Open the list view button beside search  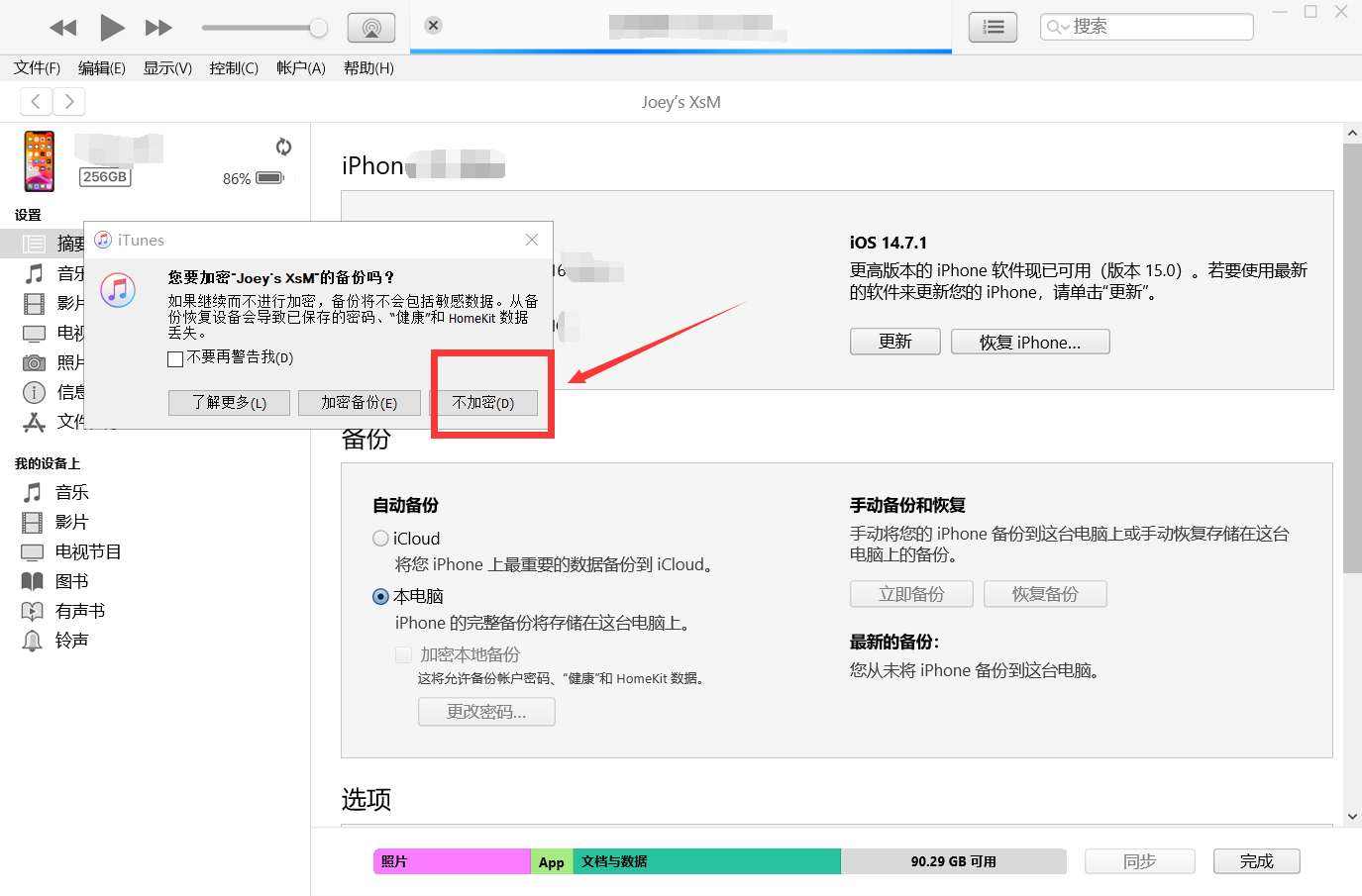pyautogui.click(x=994, y=28)
